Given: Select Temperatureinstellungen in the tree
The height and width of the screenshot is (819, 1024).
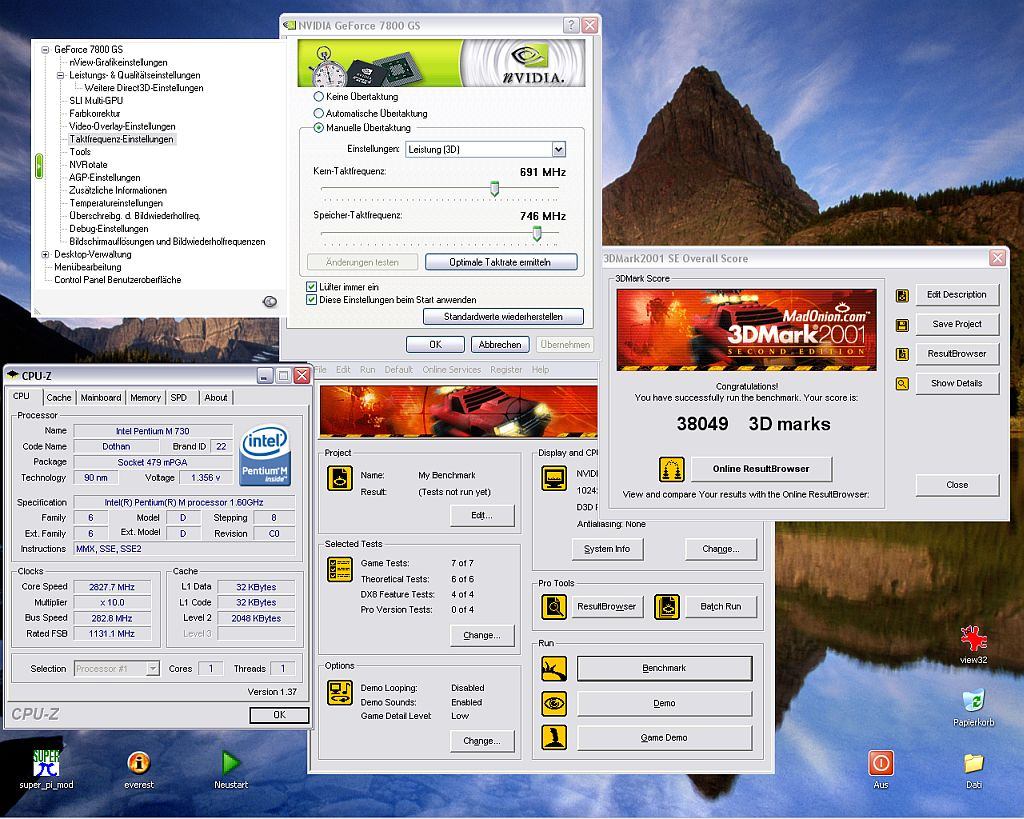Looking at the screenshot, I should tap(116, 203).
